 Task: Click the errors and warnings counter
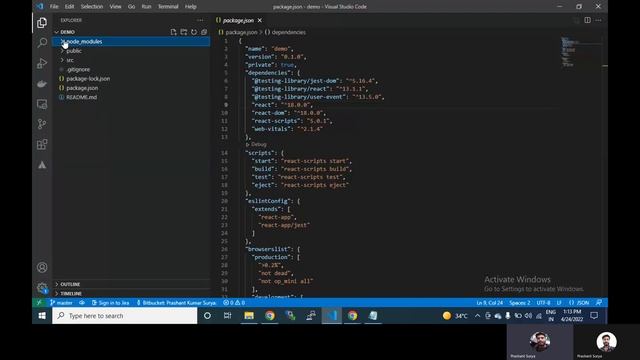pos(234,302)
